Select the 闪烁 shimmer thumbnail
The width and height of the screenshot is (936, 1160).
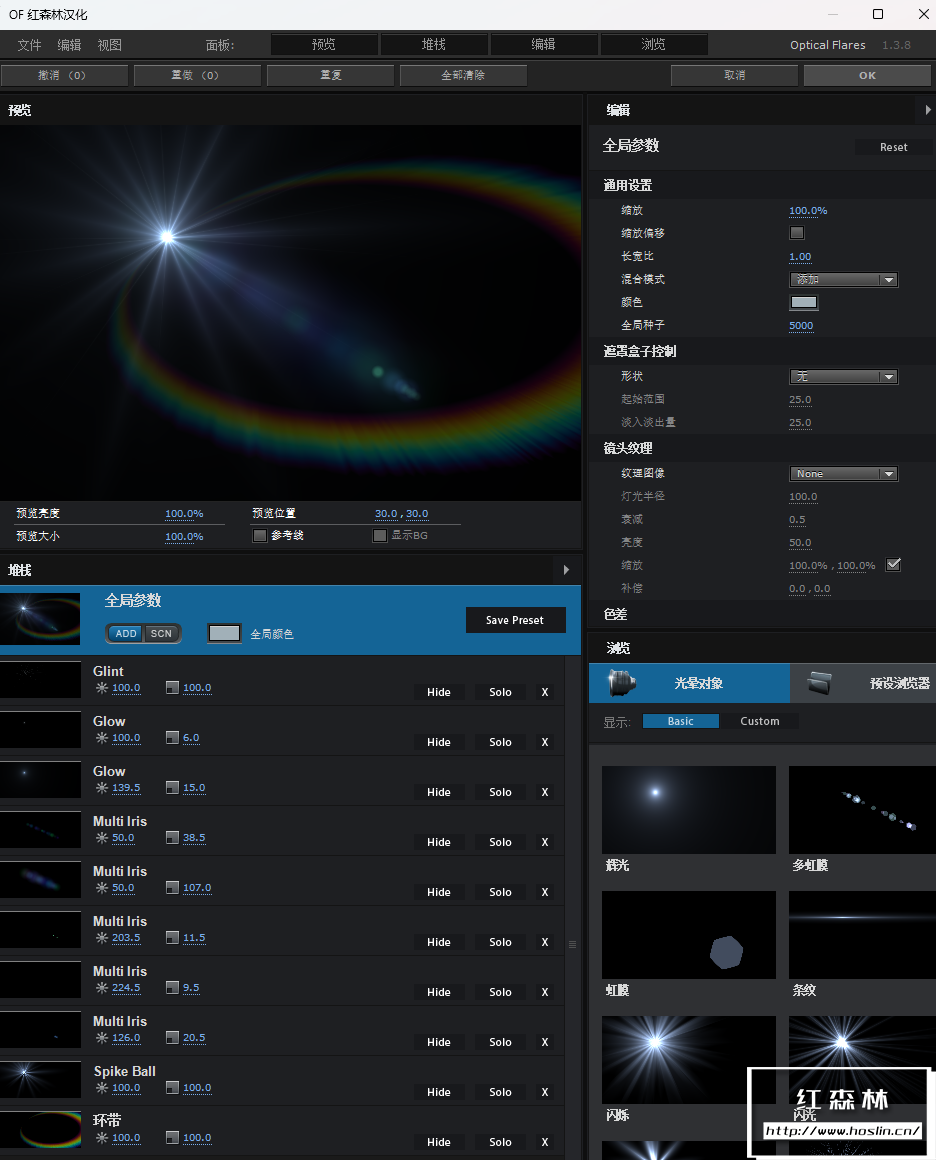689,1059
